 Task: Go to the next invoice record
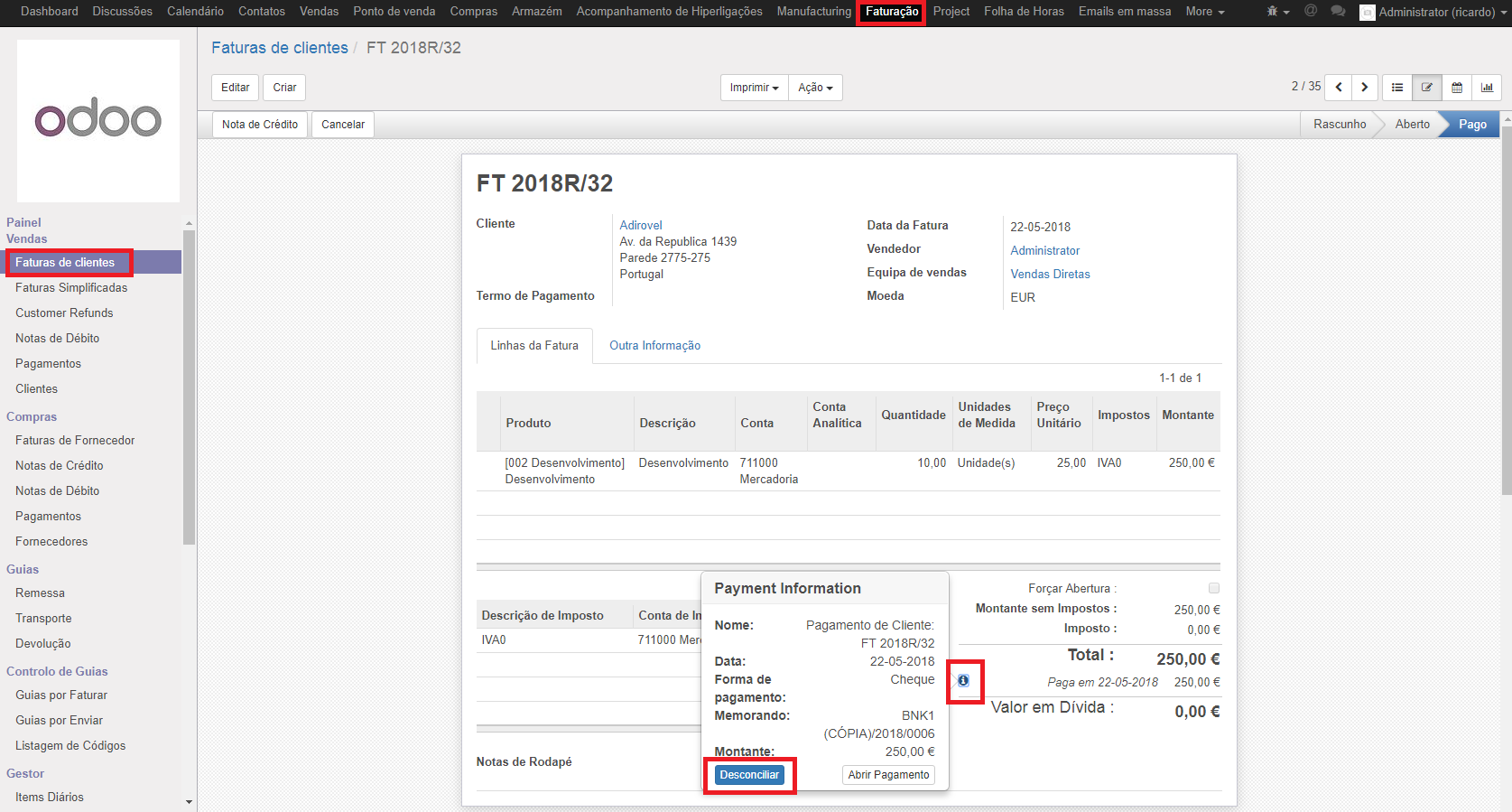pyautogui.click(x=1365, y=88)
